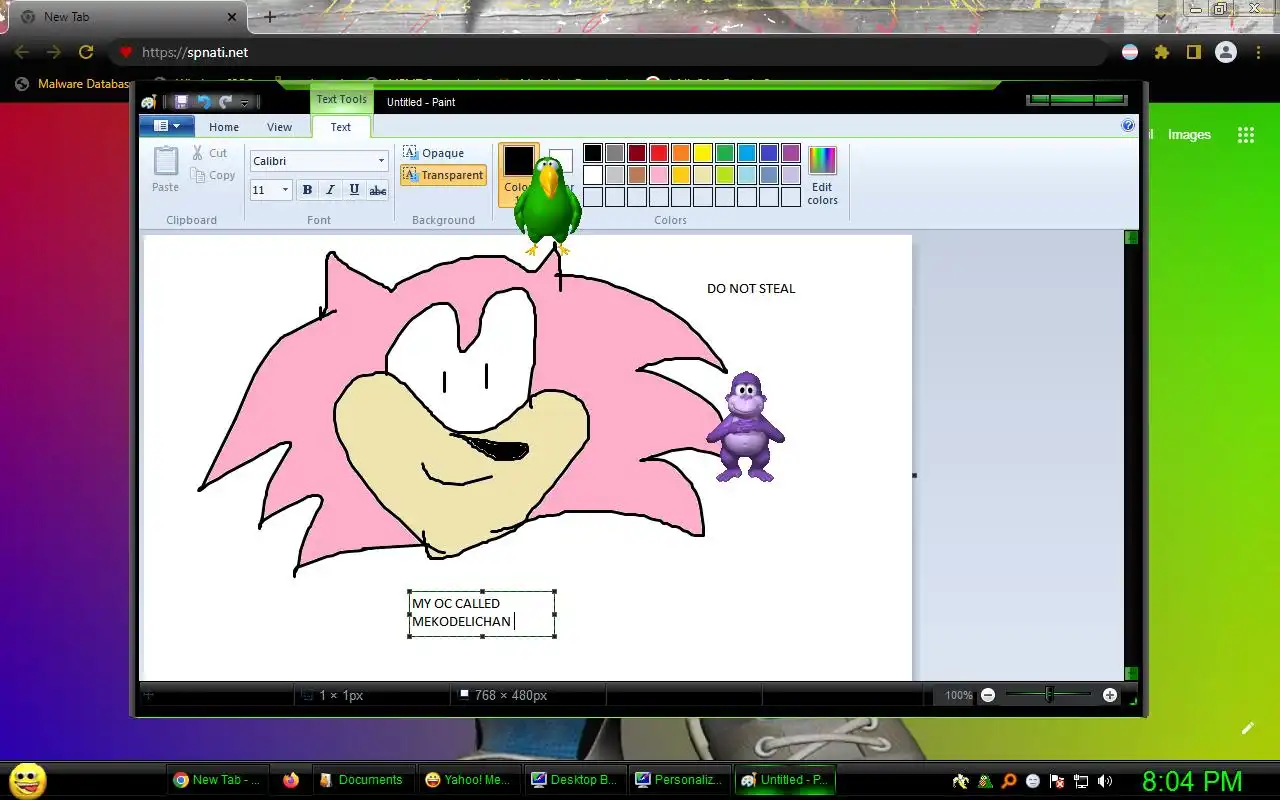Viewport: 1280px width, 800px height.
Task: Click the zoom out minus button
Action: [988, 695]
